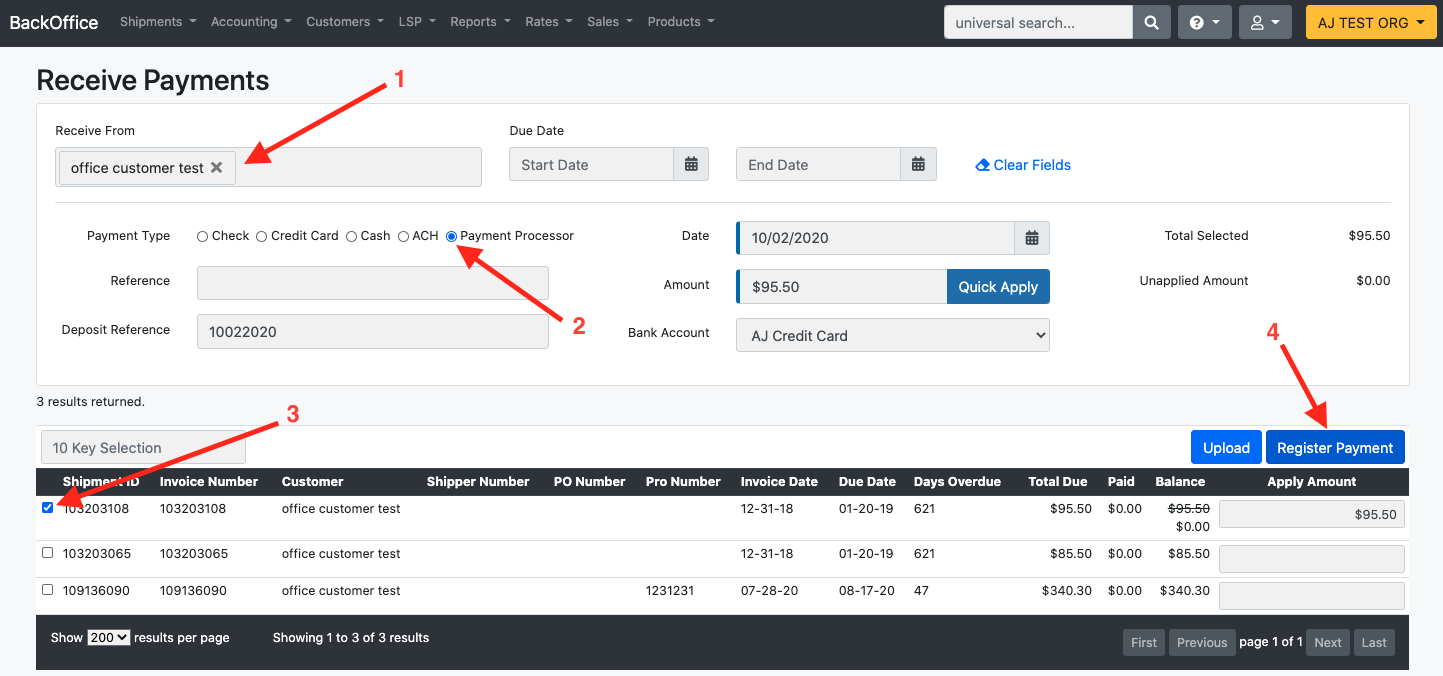Click the Upload button

coord(1225,446)
